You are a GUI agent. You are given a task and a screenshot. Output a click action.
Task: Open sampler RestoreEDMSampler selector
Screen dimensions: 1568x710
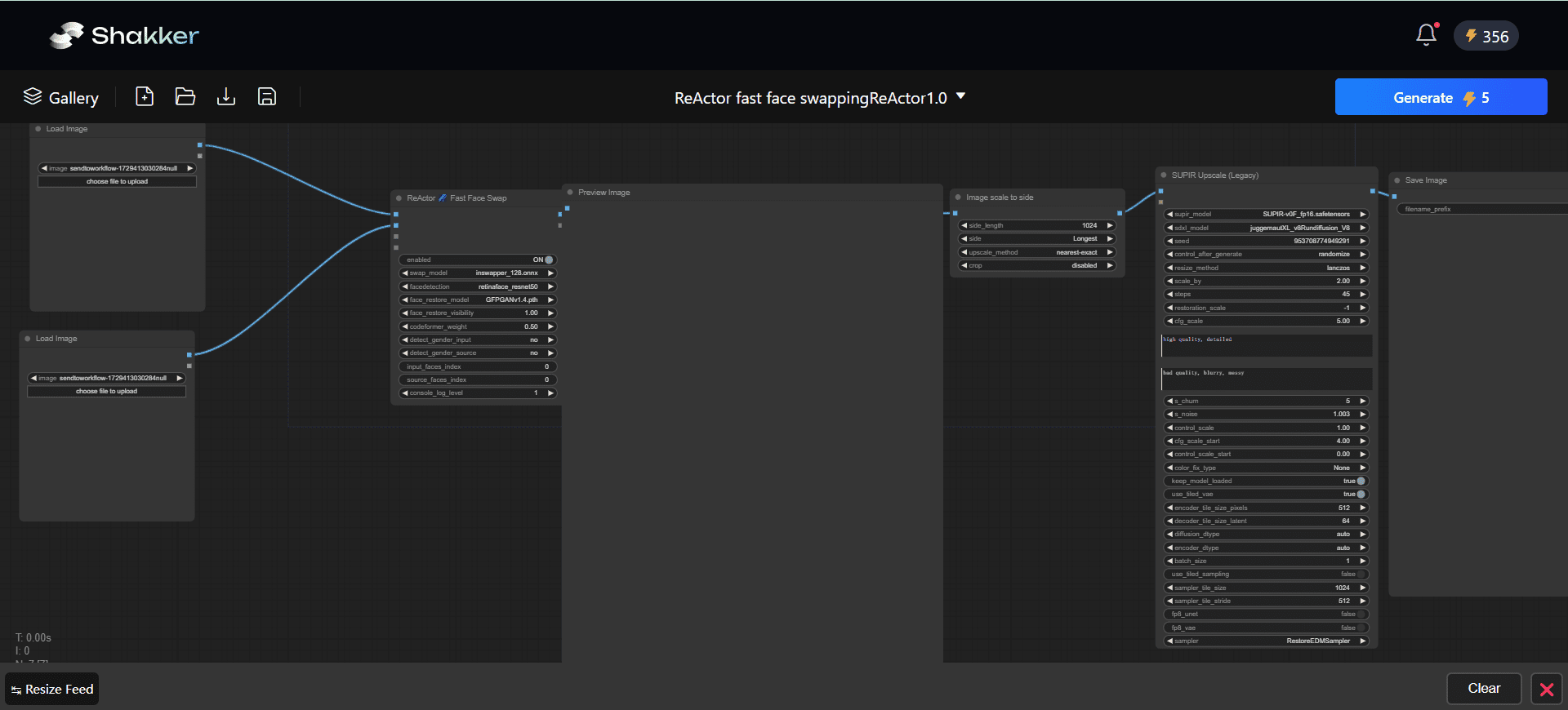pyautogui.click(x=1267, y=641)
